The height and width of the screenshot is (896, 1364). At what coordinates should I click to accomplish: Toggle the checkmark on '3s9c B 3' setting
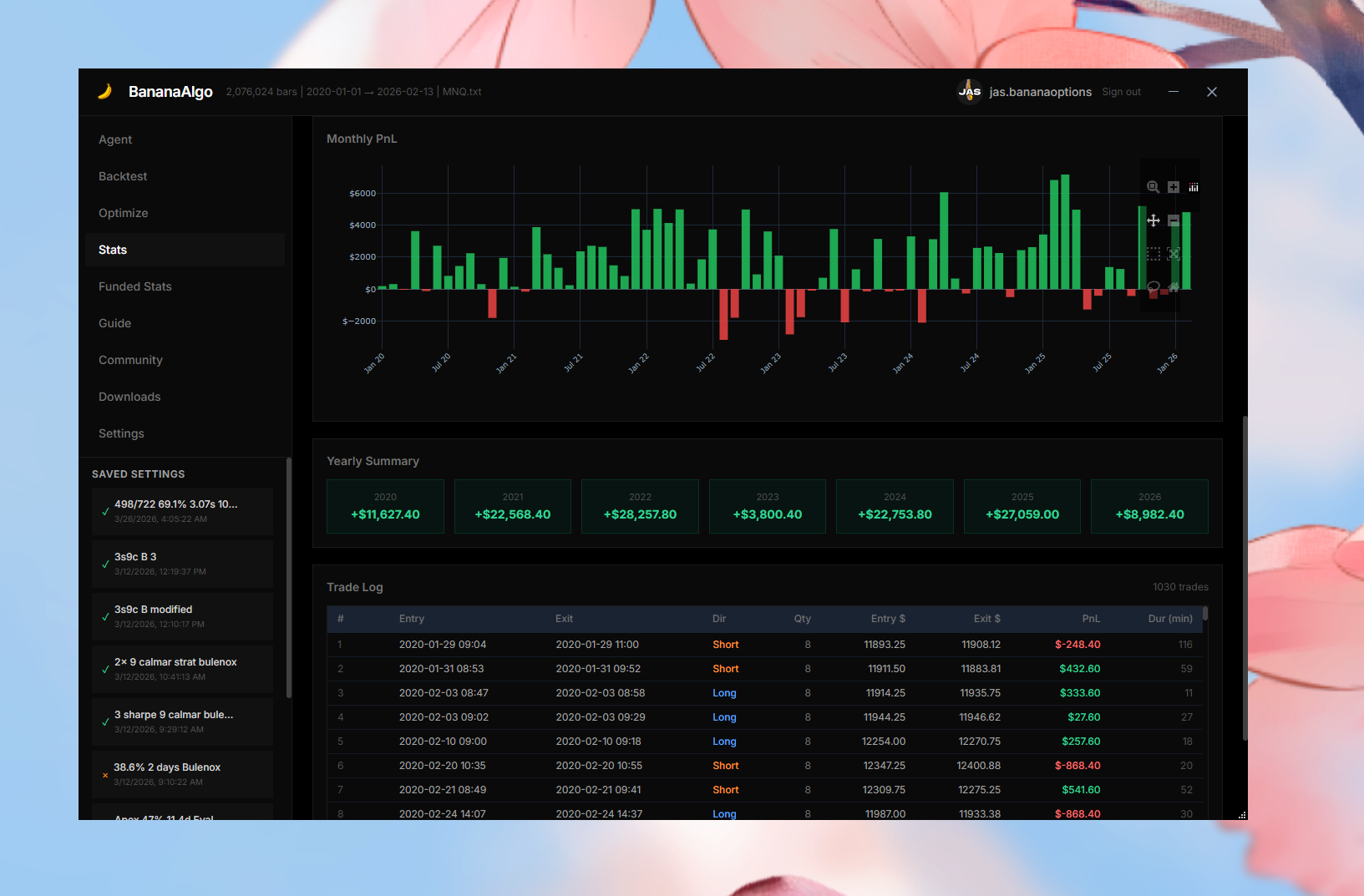pyautogui.click(x=105, y=564)
